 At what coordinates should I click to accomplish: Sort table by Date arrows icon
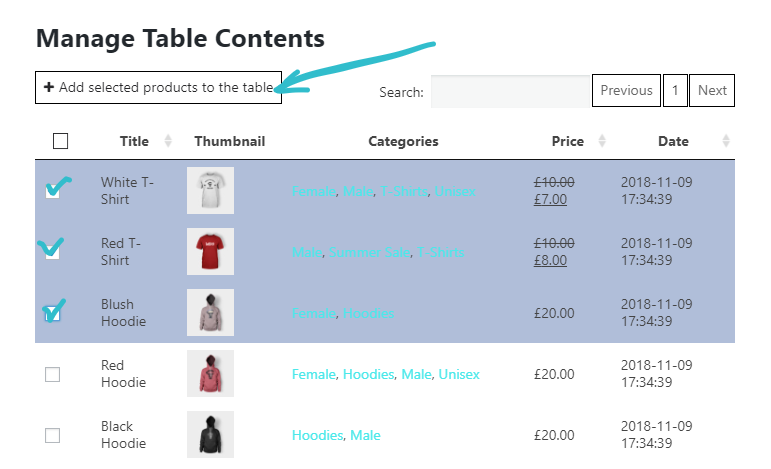(726, 141)
